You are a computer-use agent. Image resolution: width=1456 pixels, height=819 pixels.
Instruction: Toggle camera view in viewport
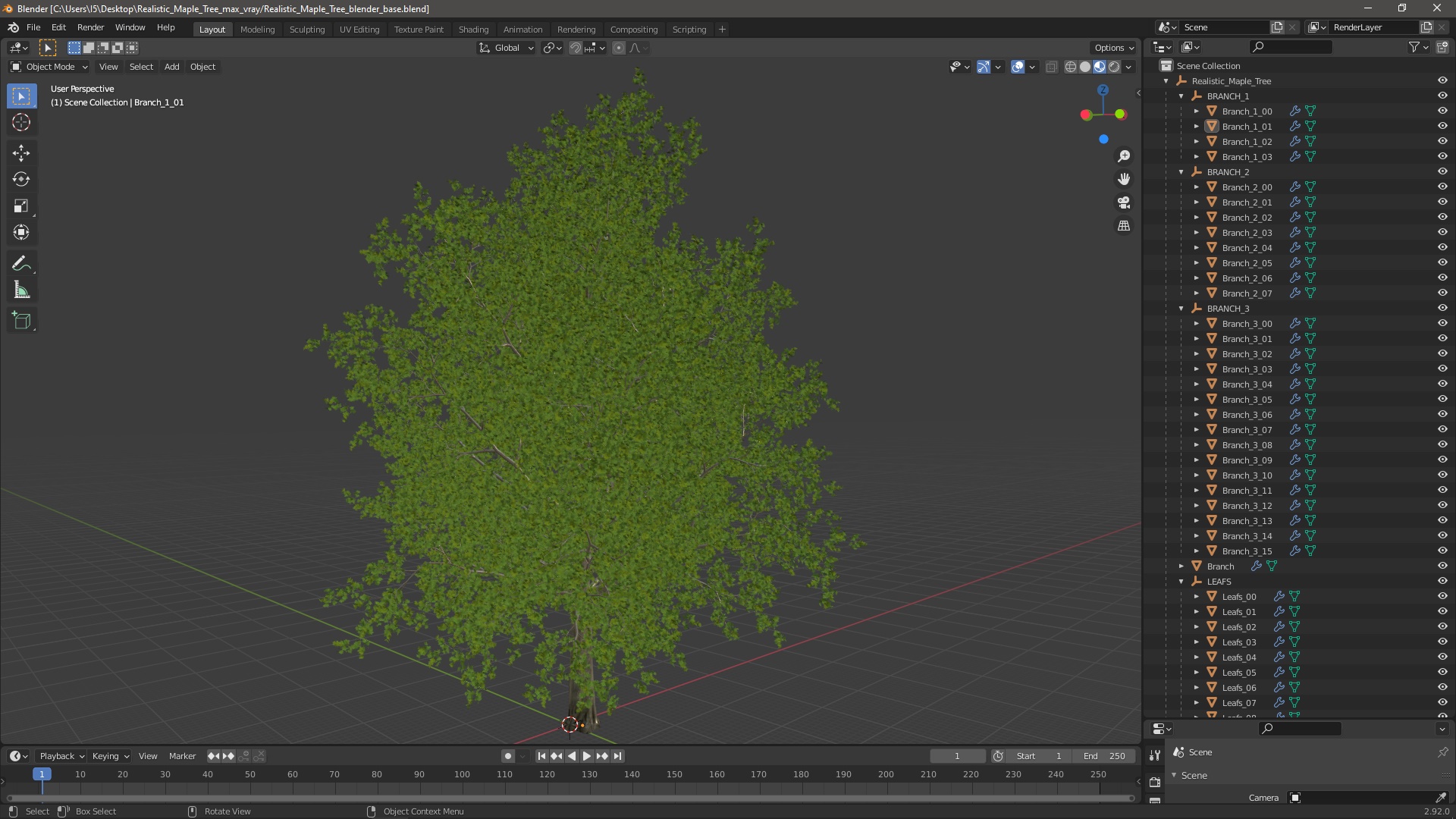[x=1124, y=202]
